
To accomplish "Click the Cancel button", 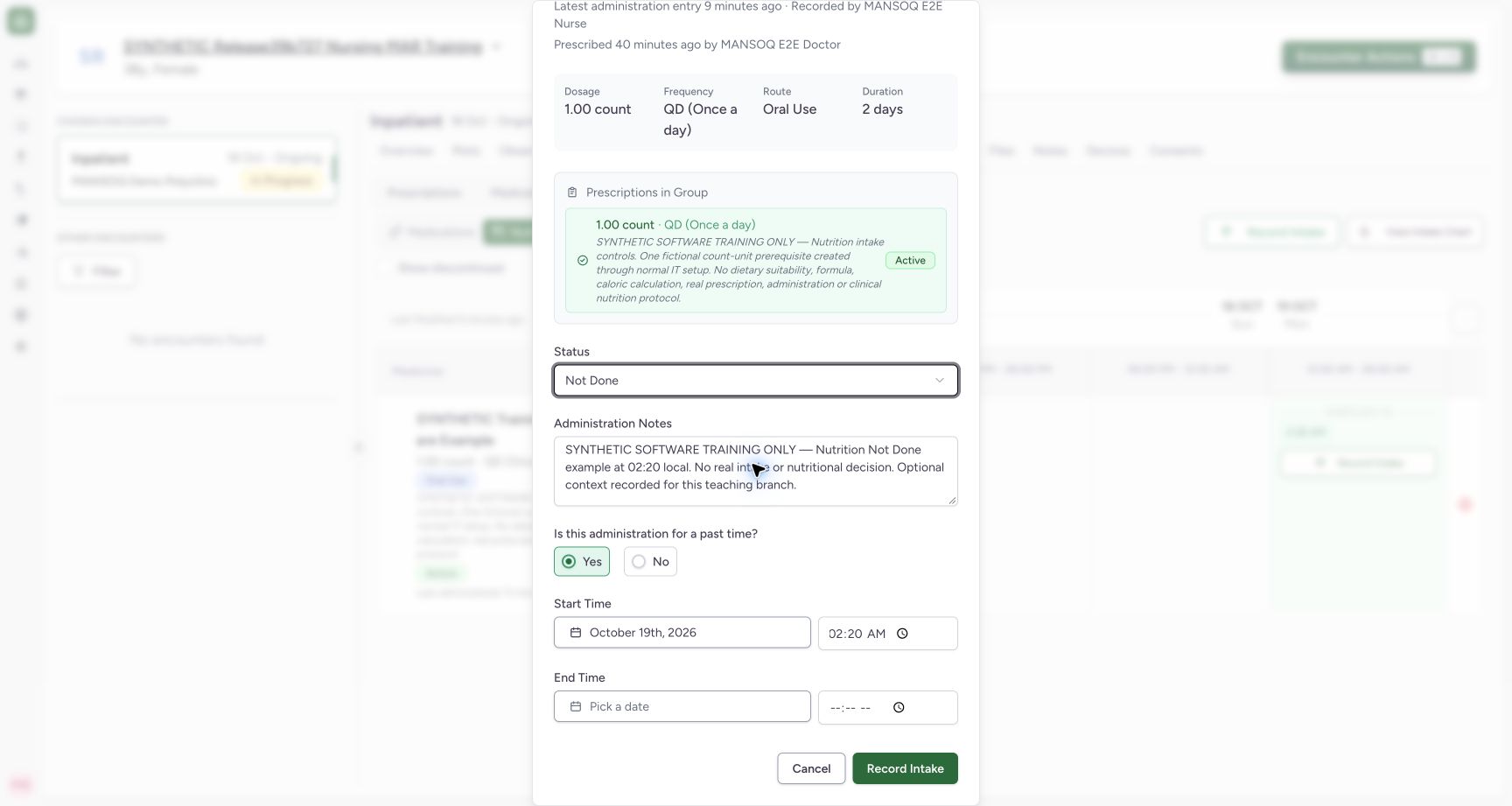I will click(x=811, y=768).
